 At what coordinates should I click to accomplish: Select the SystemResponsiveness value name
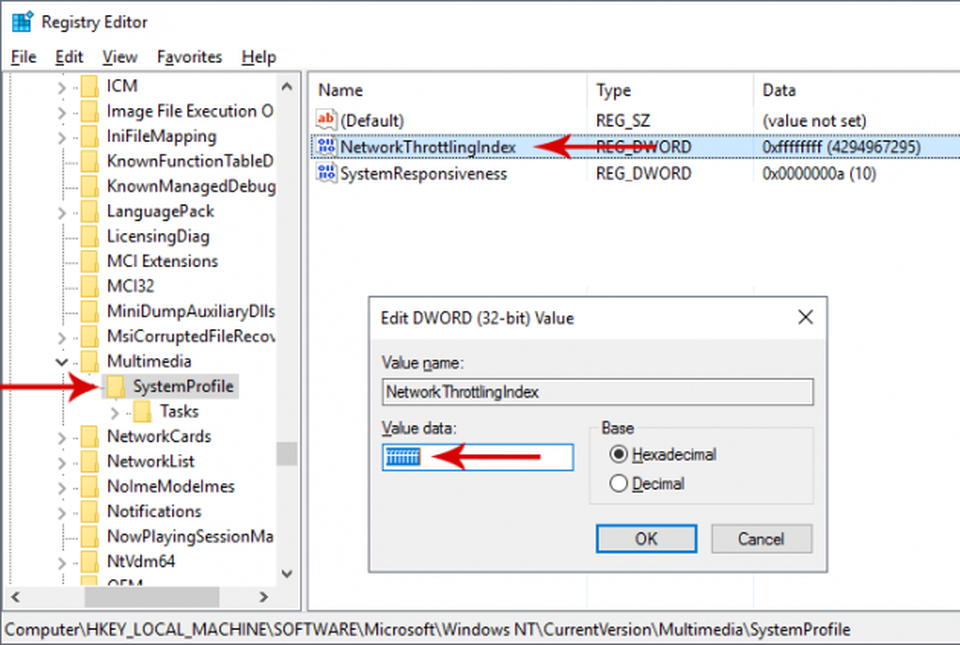point(424,174)
